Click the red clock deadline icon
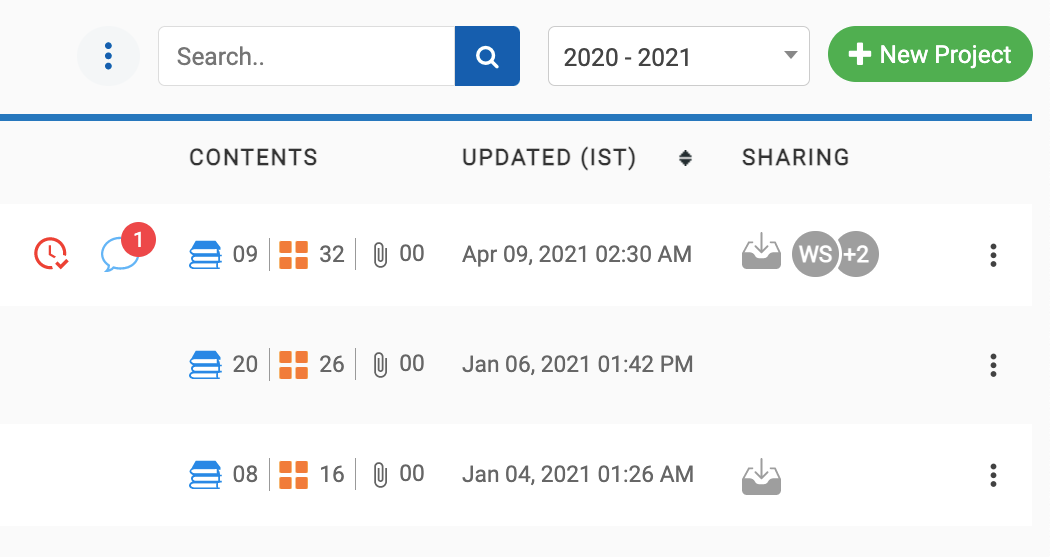Image resolution: width=1050 pixels, height=557 pixels. [51, 255]
